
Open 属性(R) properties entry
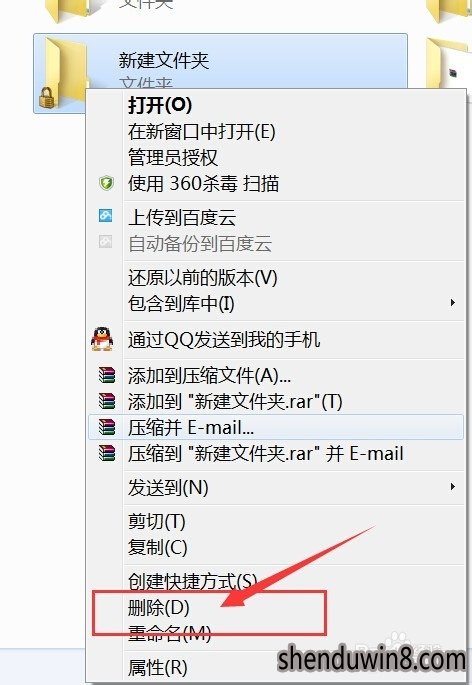157,668
